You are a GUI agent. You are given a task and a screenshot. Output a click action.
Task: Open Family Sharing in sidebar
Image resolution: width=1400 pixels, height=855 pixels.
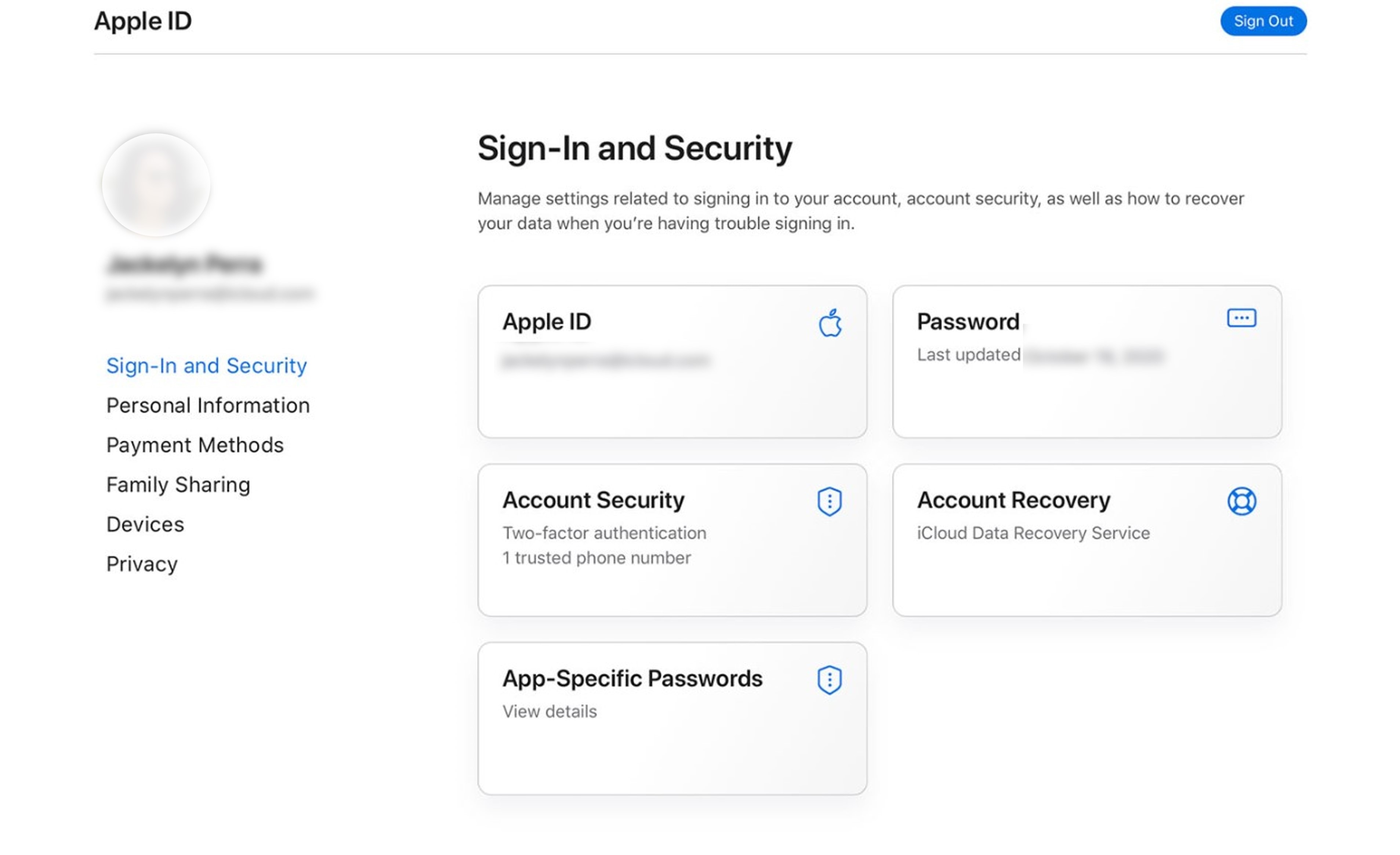point(178,485)
